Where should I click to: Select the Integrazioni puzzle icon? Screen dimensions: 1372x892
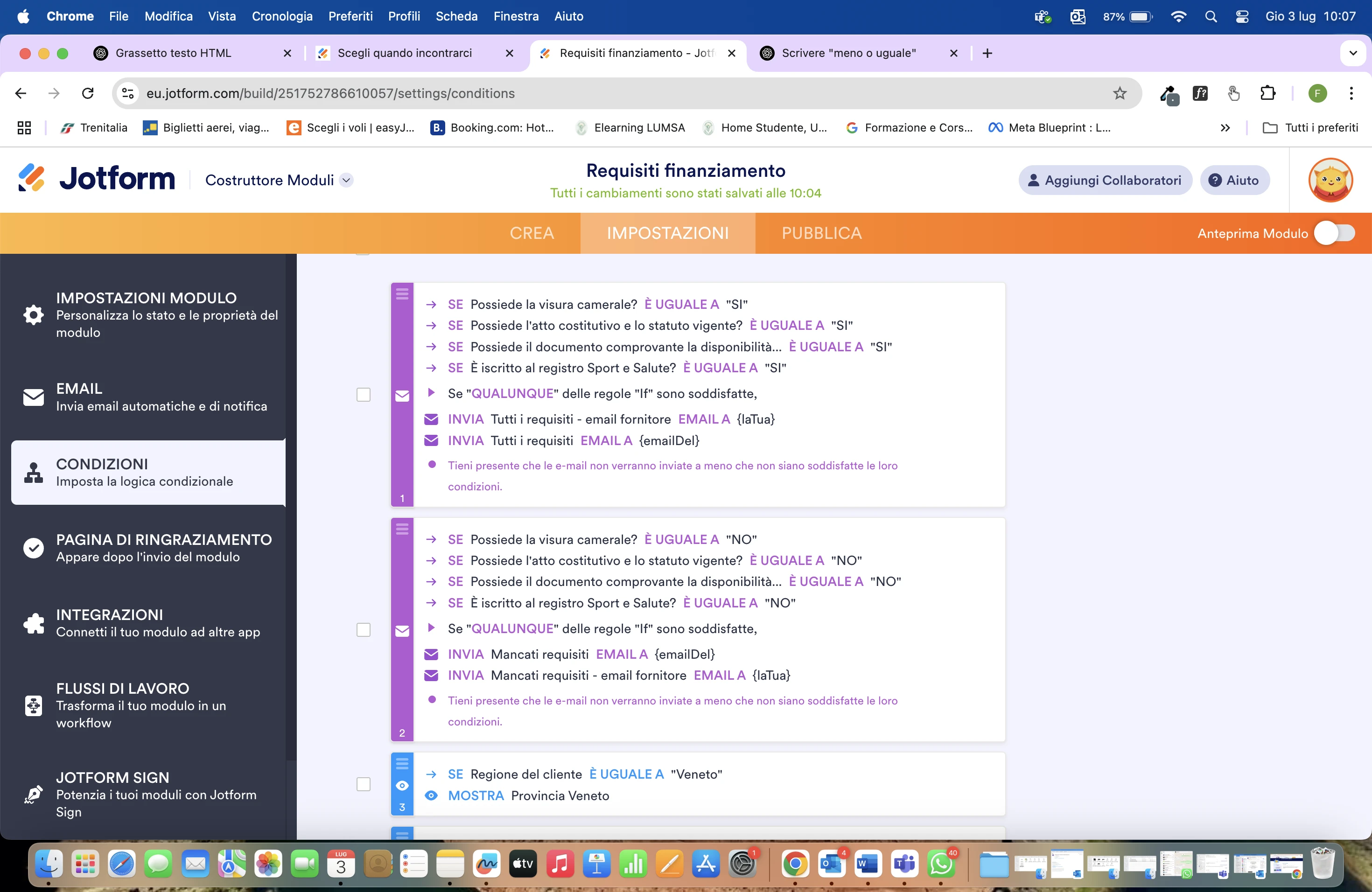33,624
